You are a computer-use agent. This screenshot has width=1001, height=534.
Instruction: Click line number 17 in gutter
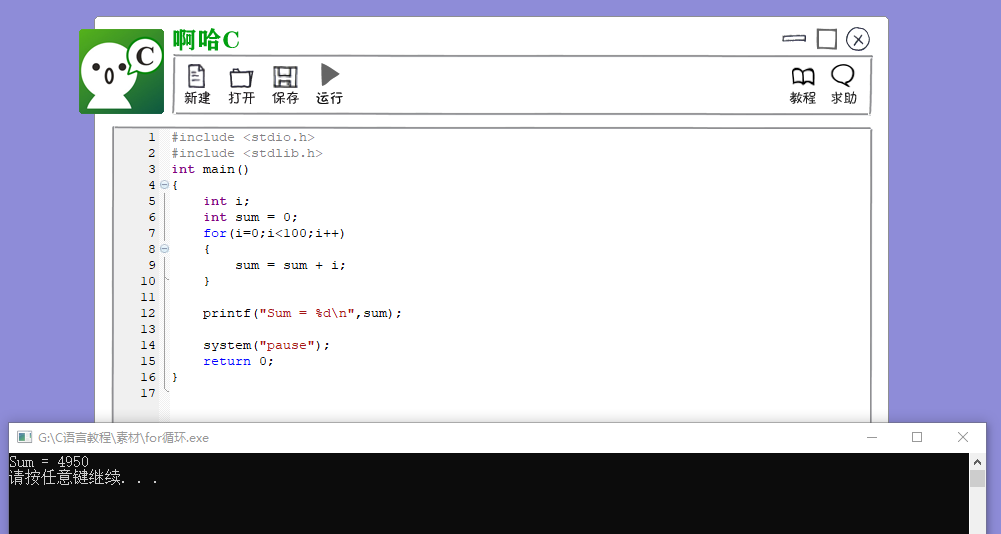[148, 393]
